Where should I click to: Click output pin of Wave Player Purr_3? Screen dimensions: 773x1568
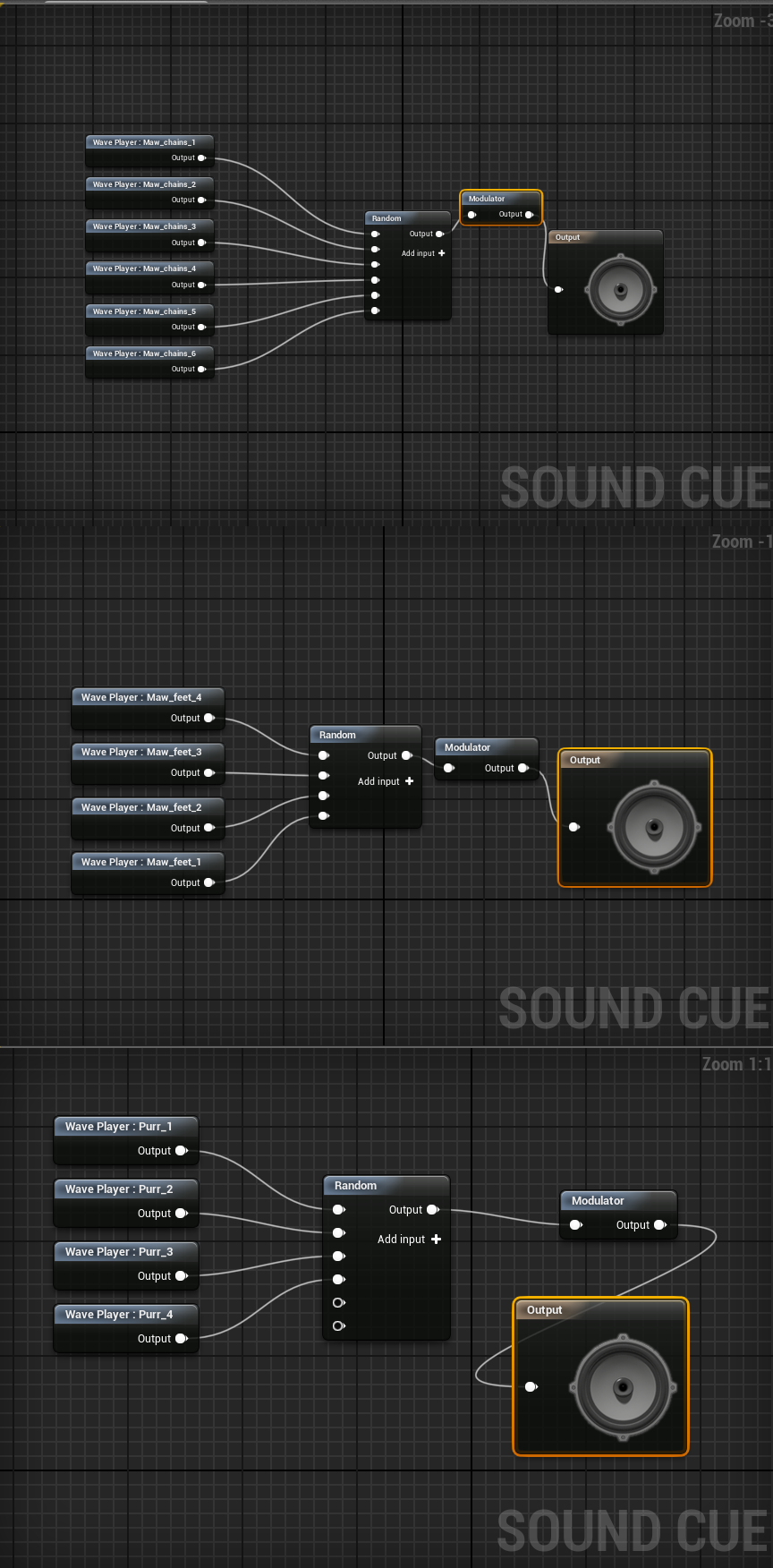181,1276
